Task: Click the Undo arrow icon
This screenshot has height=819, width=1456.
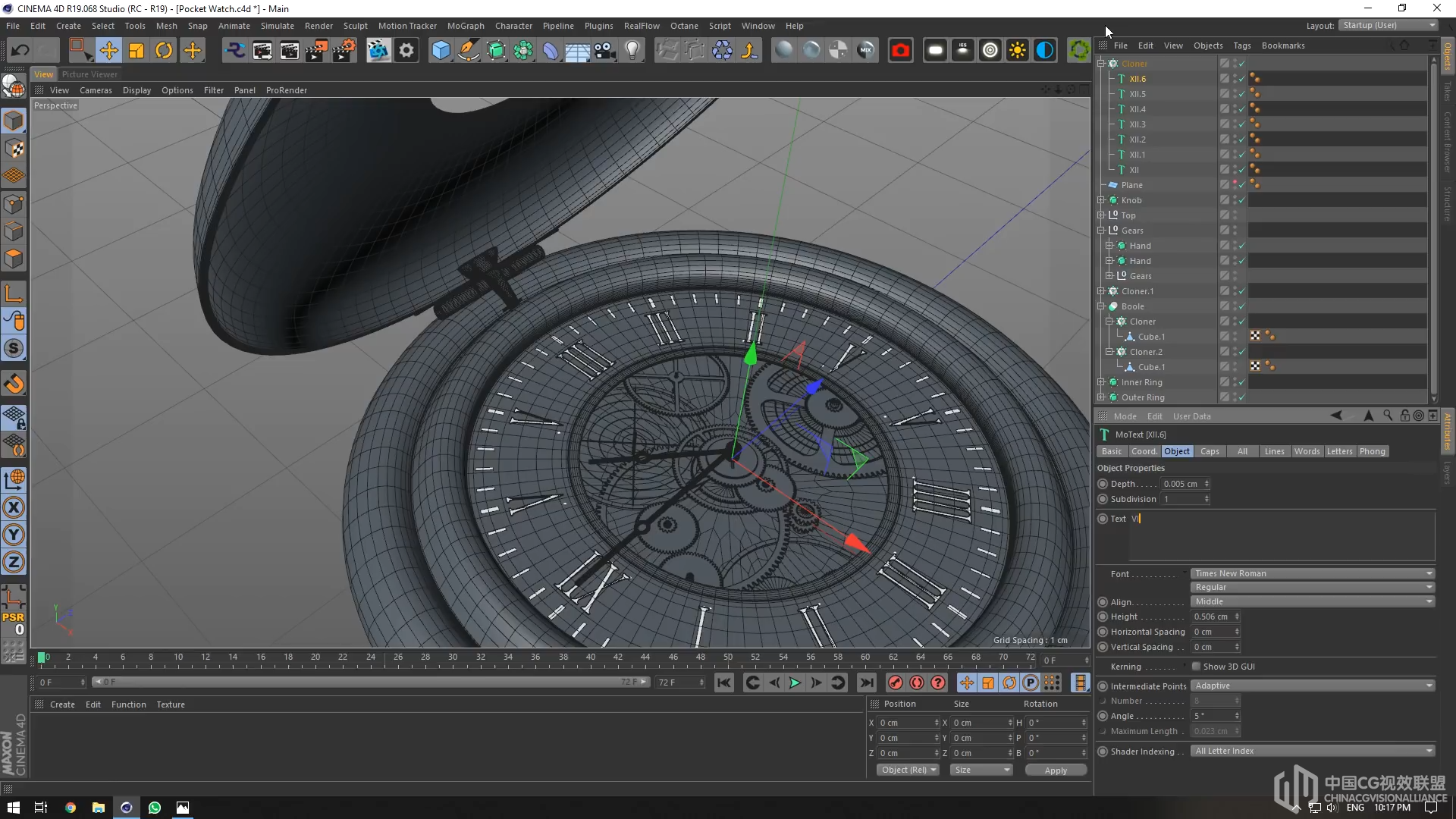Action: point(20,51)
